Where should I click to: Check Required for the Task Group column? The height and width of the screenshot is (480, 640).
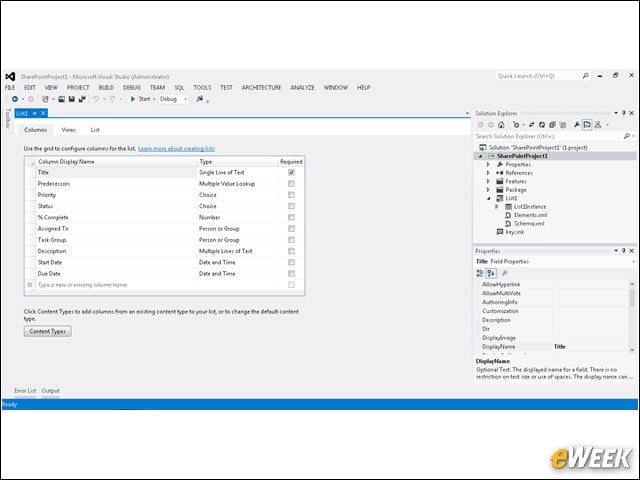291,240
